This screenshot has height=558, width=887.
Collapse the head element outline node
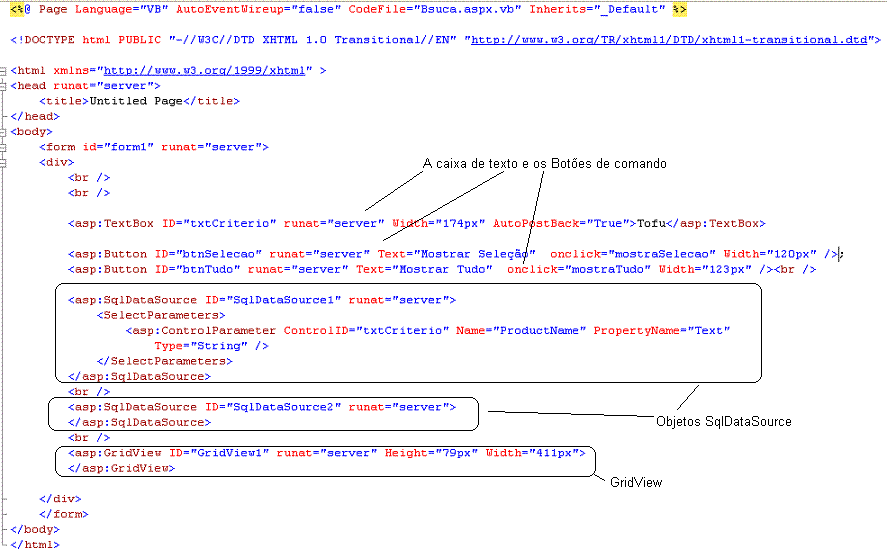(3, 86)
